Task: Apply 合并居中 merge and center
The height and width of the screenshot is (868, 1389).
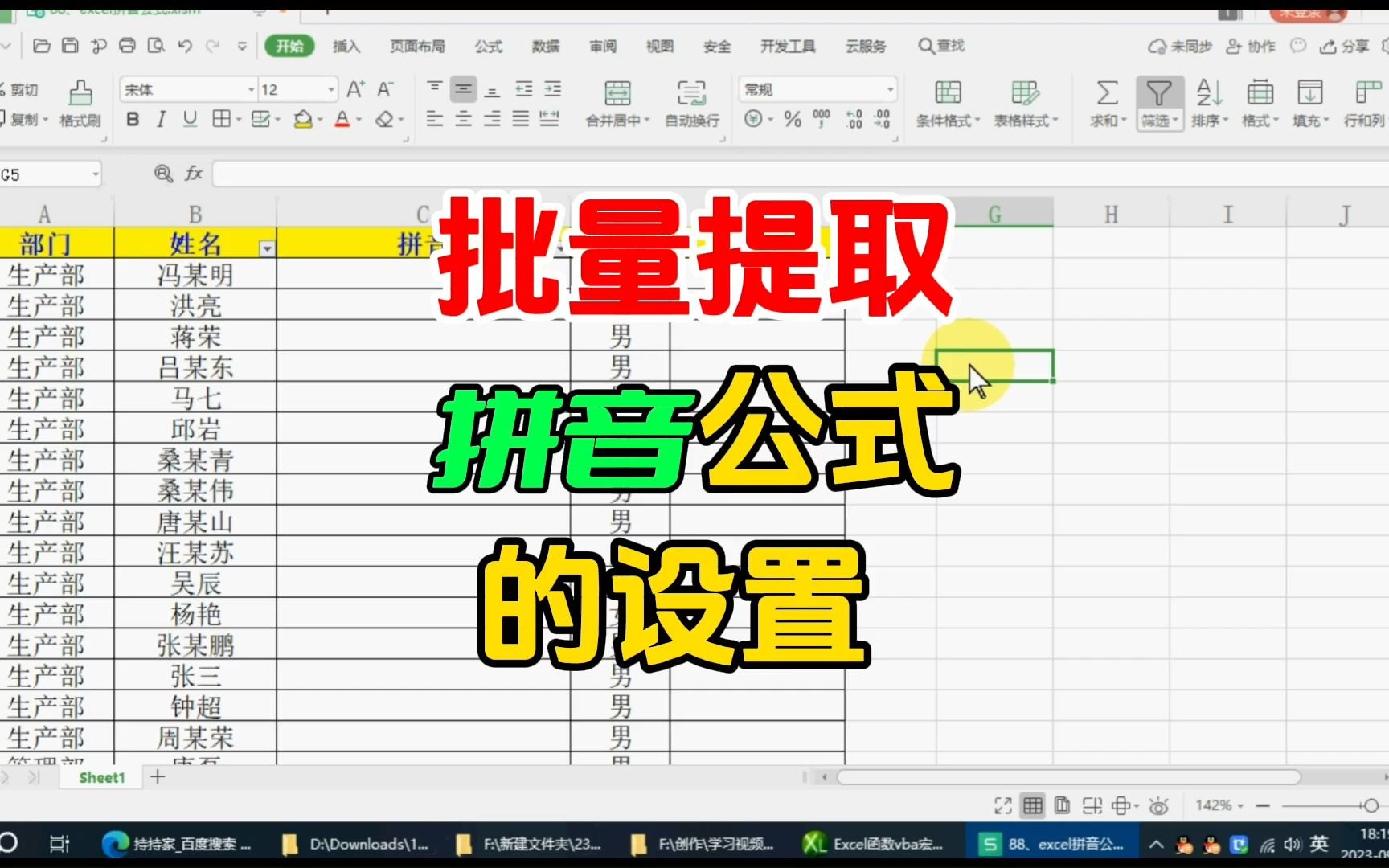Action: [617, 104]
